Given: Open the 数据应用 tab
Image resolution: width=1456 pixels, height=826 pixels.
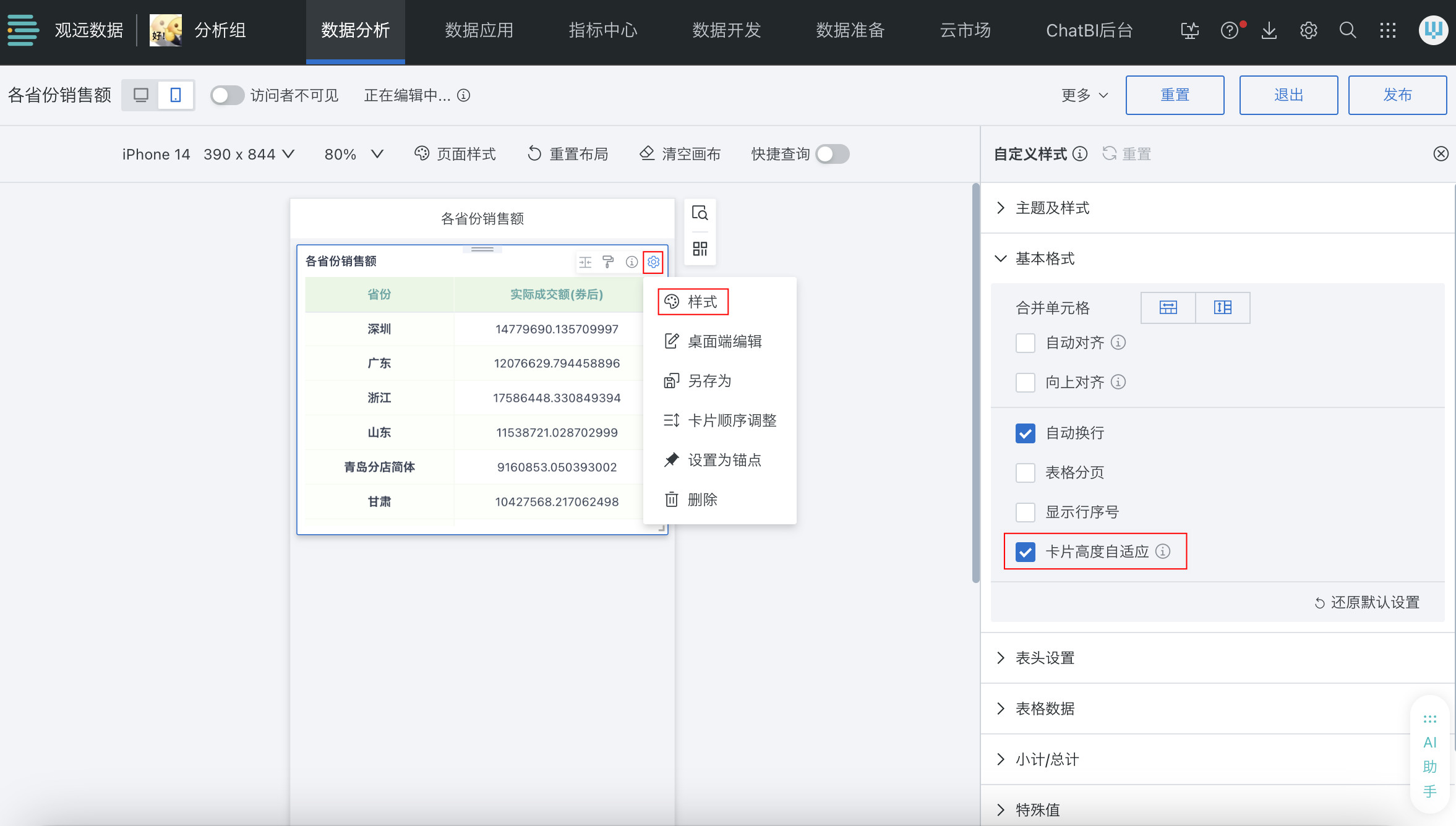Looking at the screenshot, I should pos(479,30).
